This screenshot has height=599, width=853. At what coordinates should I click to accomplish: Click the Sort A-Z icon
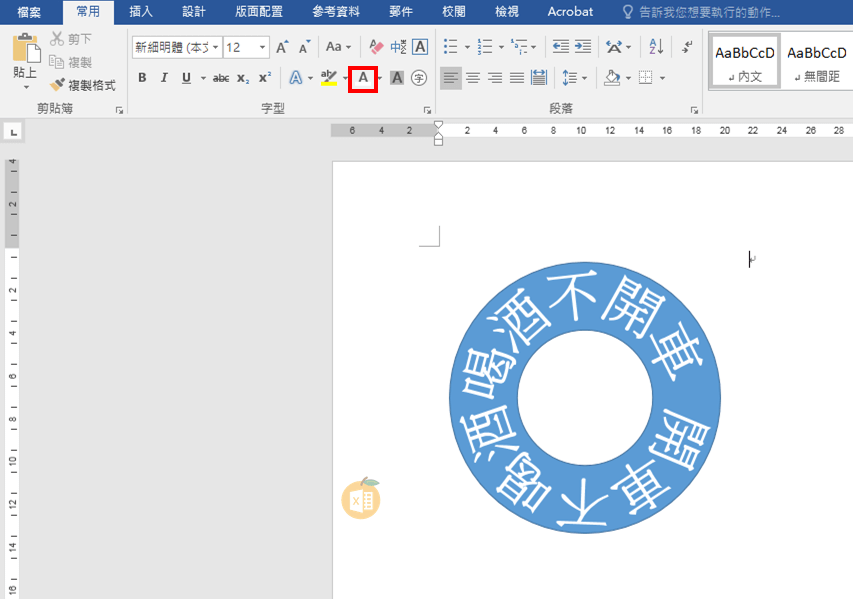656,47
